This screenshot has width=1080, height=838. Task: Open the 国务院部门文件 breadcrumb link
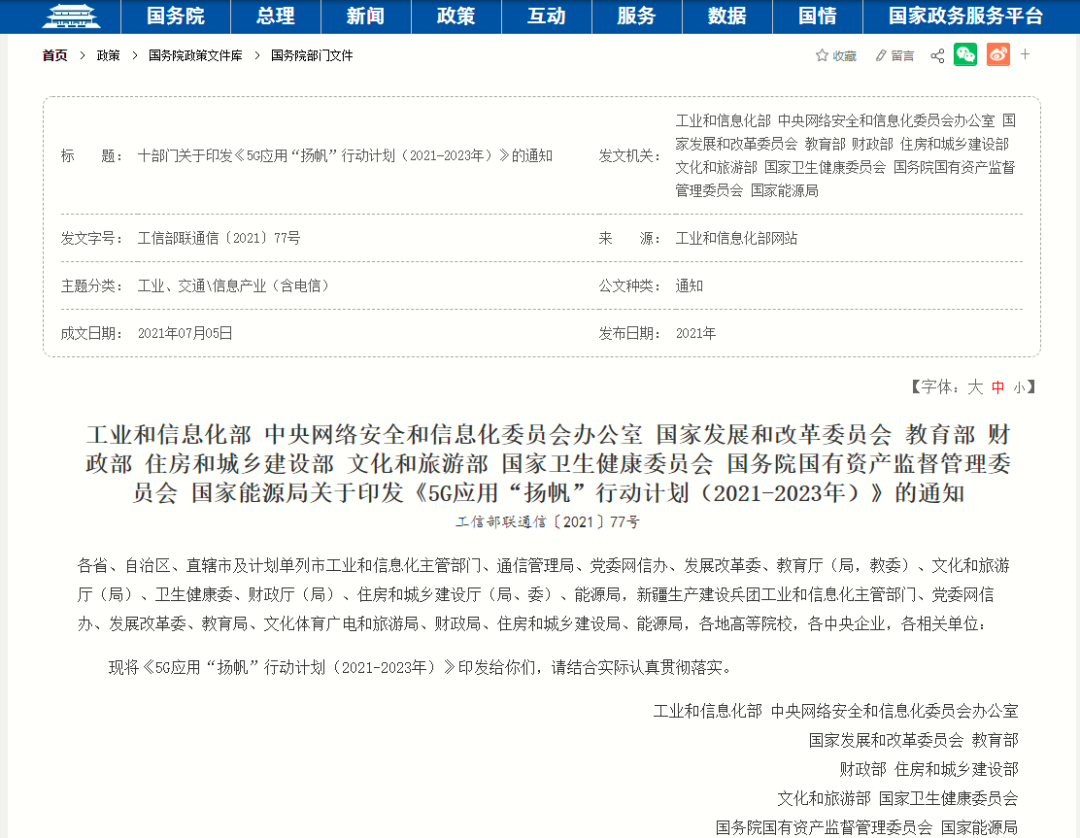pyautogui.click(x=312, y=56)
